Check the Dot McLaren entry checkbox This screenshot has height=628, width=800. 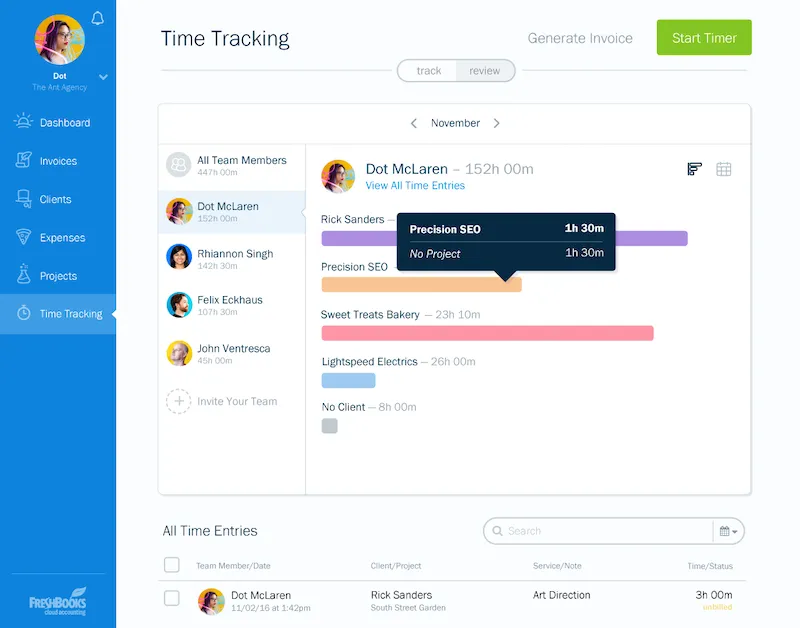(172, 598)
